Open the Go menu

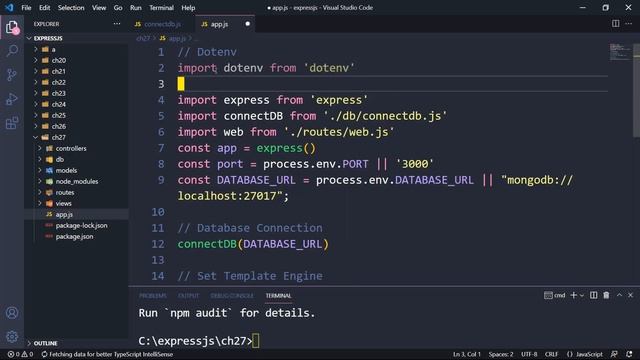coord(118,8)
